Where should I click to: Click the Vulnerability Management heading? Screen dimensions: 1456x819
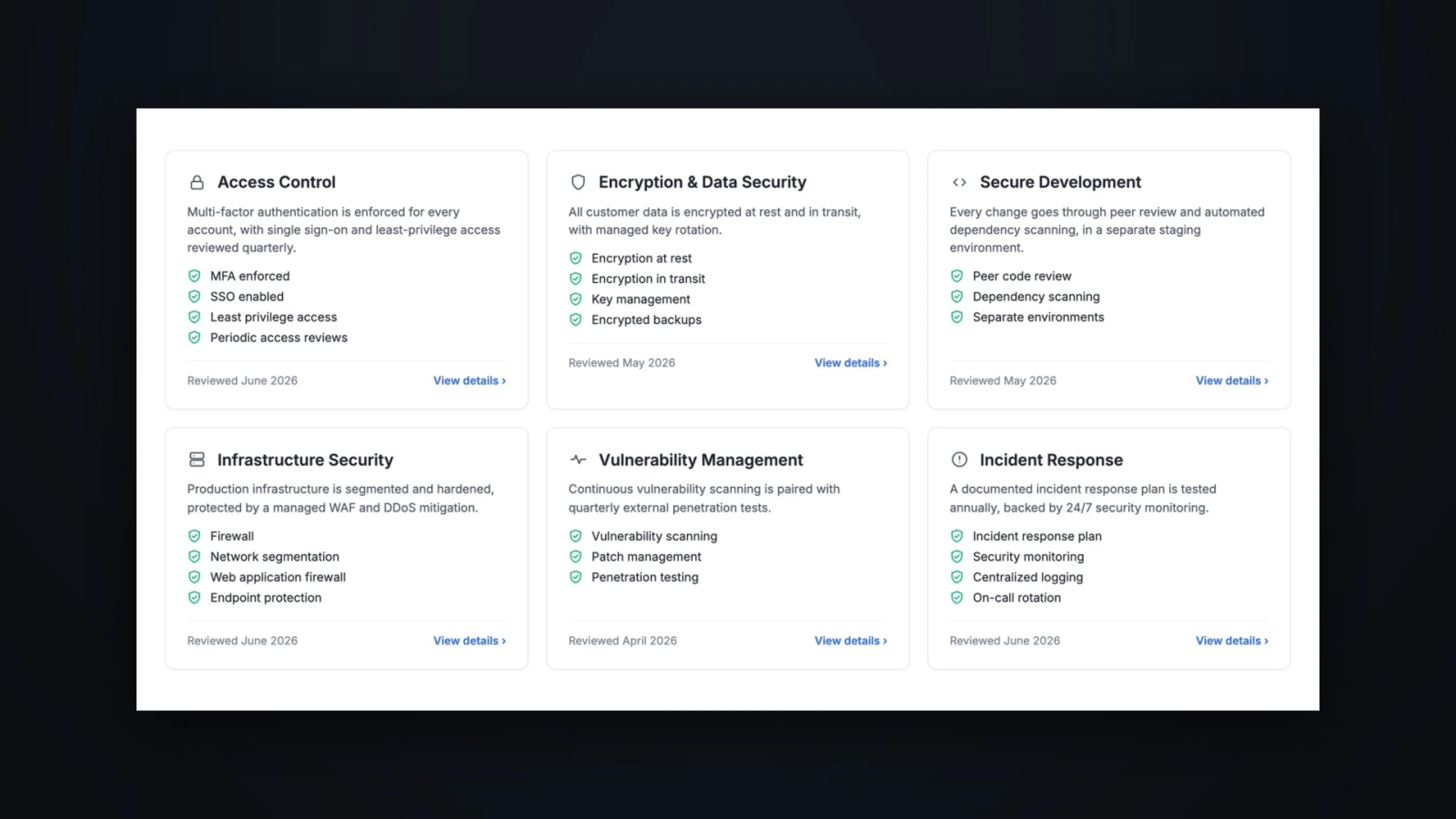point(701,460)
